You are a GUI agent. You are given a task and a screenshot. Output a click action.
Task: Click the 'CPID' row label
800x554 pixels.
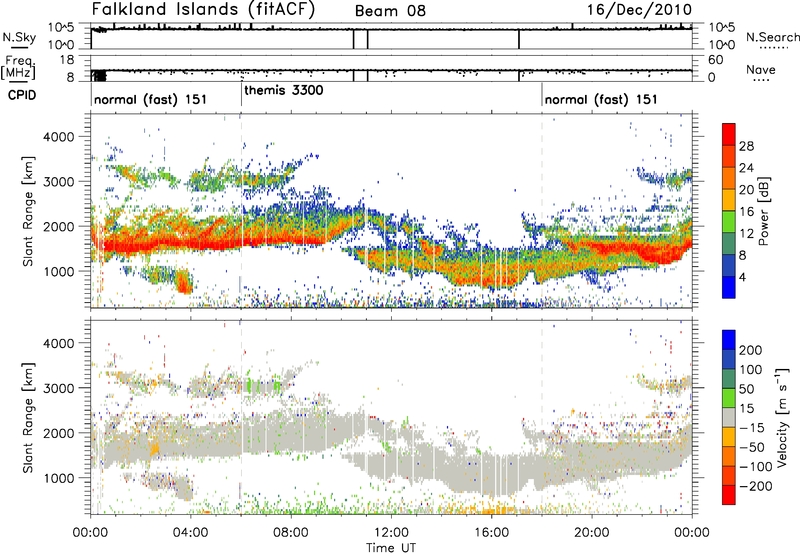tap(22, 95)
